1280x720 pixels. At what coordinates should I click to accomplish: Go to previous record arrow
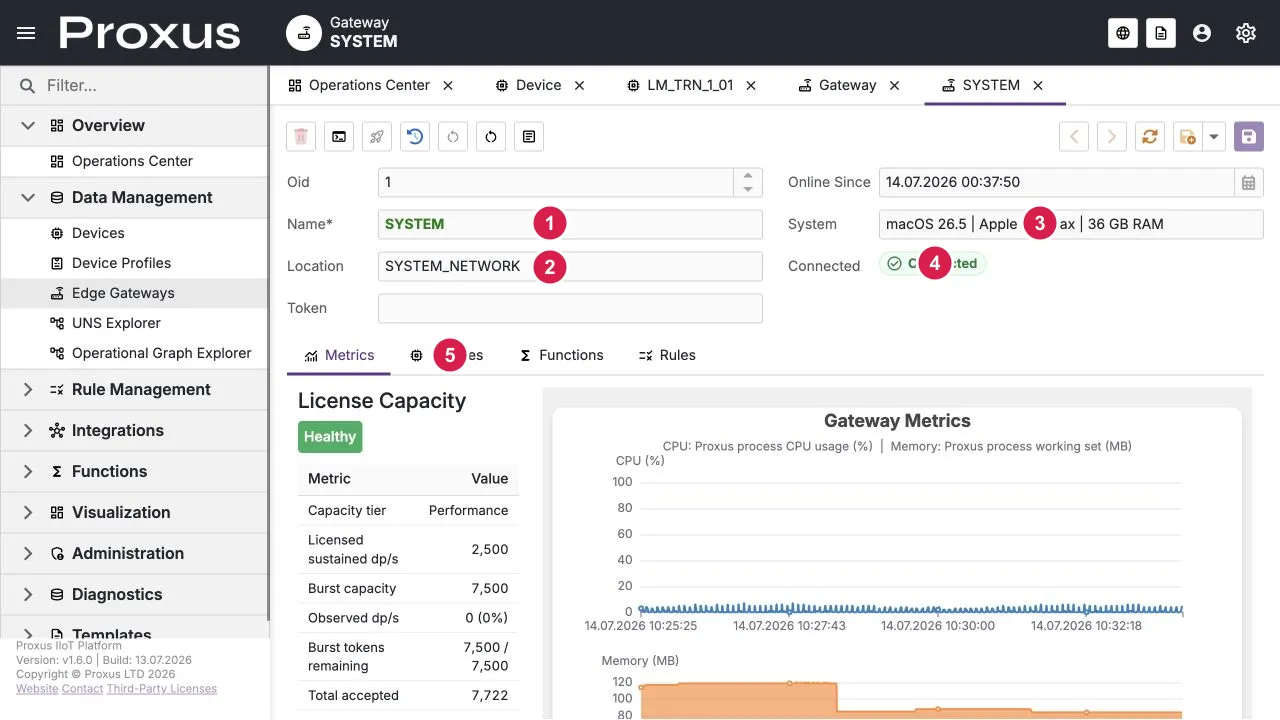1074,137
